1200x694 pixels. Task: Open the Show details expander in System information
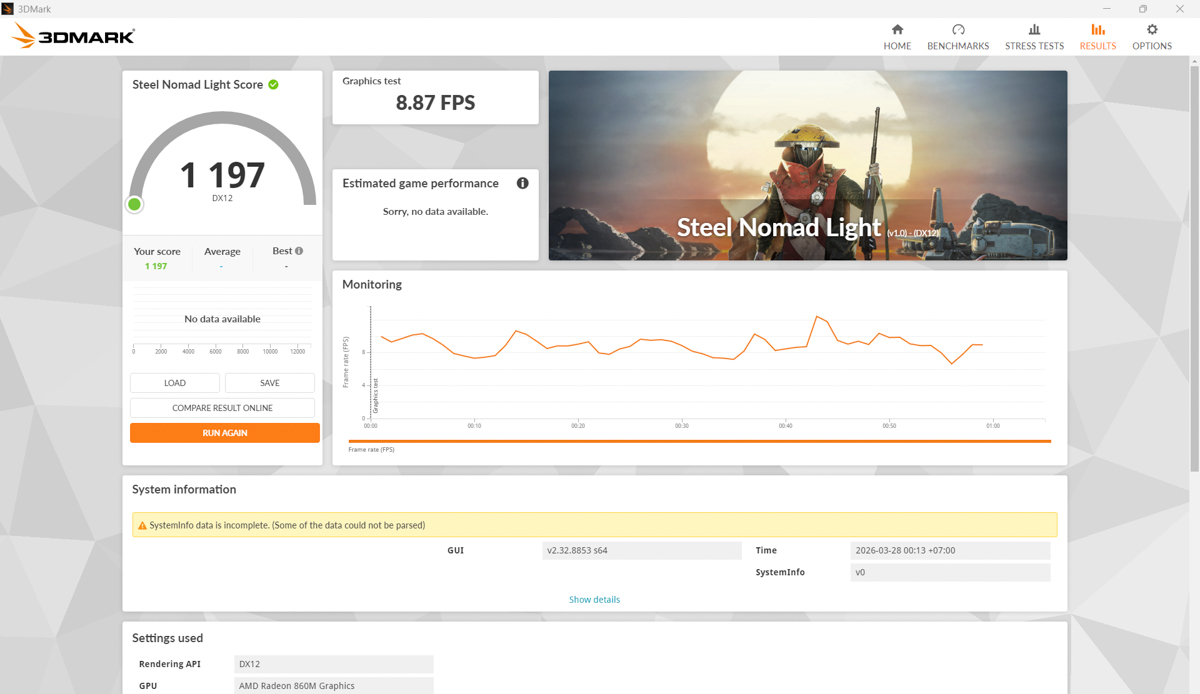pyautogui.click(x=594, y=599)
